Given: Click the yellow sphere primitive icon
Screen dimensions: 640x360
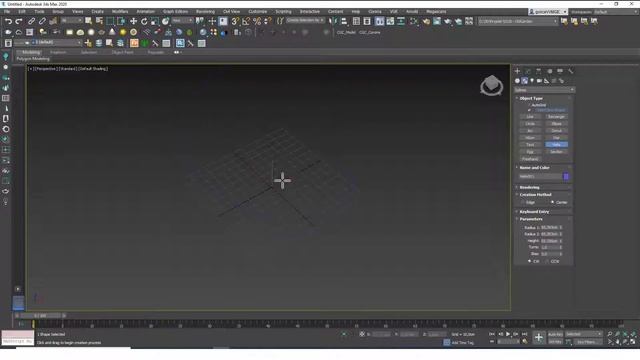Looking at the screenshot, I should click(x=123, y=32).
